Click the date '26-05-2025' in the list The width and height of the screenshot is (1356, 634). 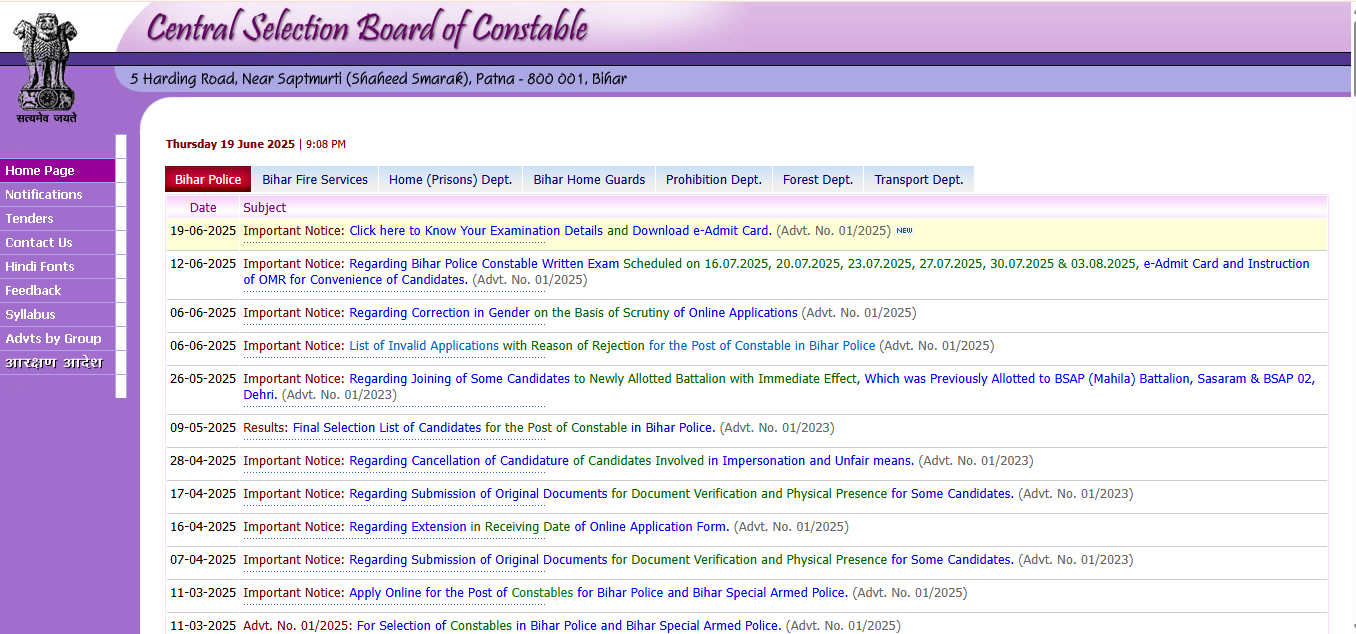point(203,379)
